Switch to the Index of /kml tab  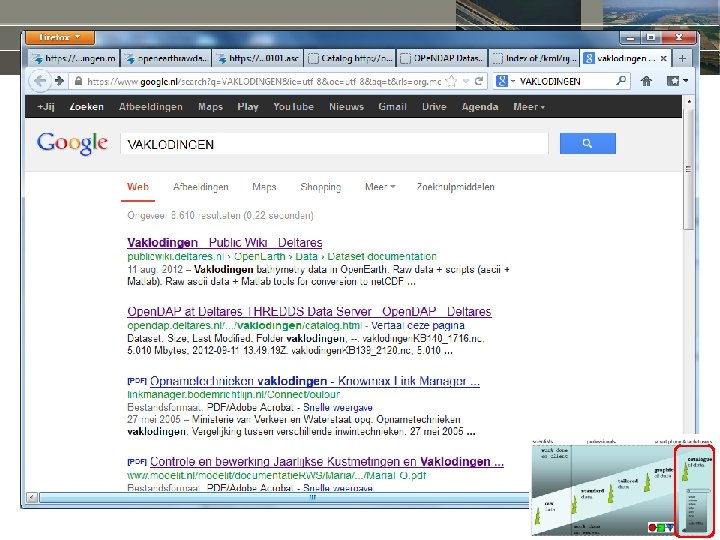(534, 58)
